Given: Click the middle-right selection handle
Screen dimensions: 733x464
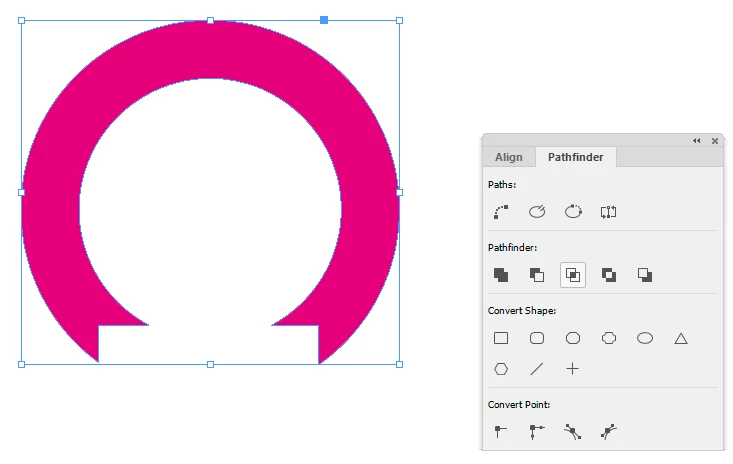Looking at the screenshot, I should pos(399,192).
